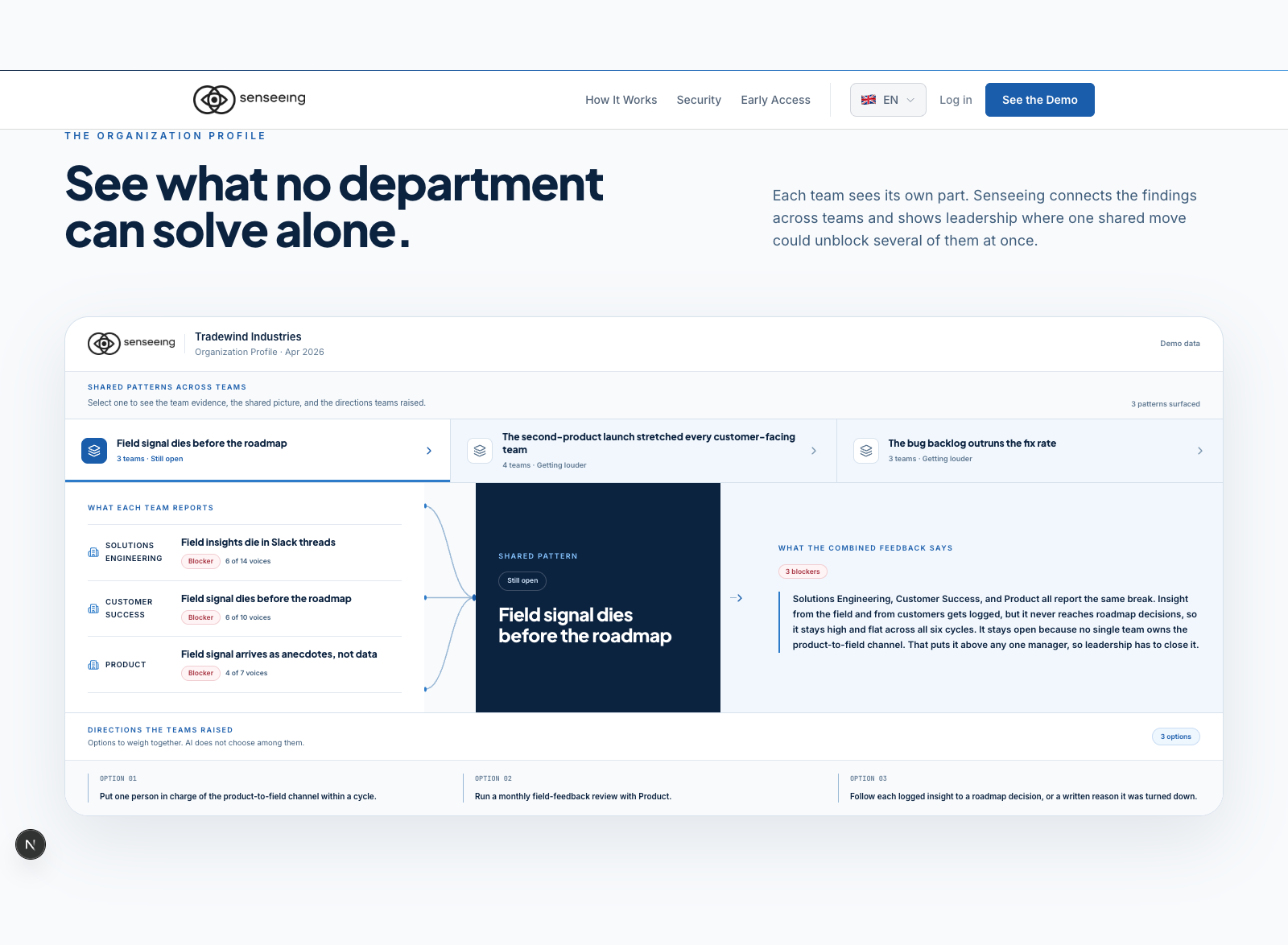
Task: Click the arrow icon right of the dark card
Action: click(x=736, y=598)
